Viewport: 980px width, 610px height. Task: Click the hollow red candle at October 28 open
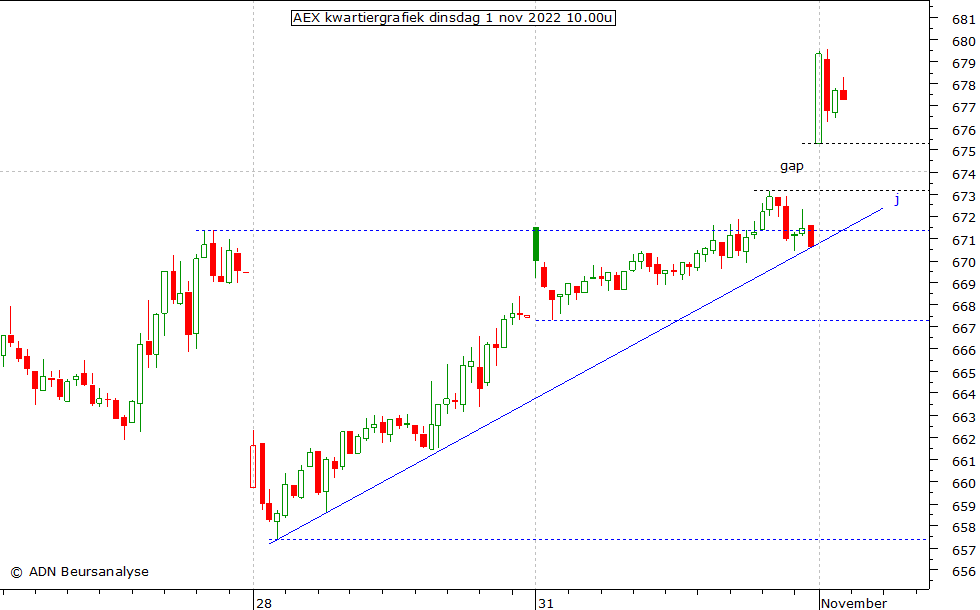(x=253, y=466)
